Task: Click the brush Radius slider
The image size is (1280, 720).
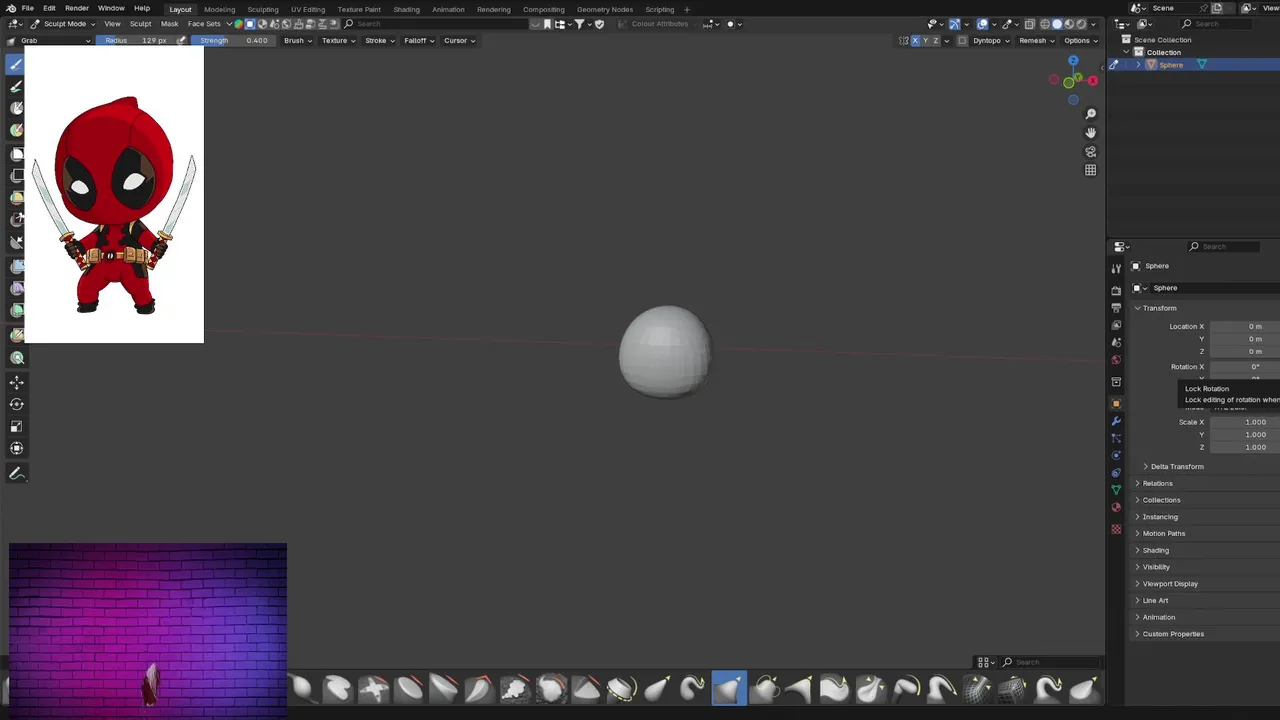Action: [137, 41]
